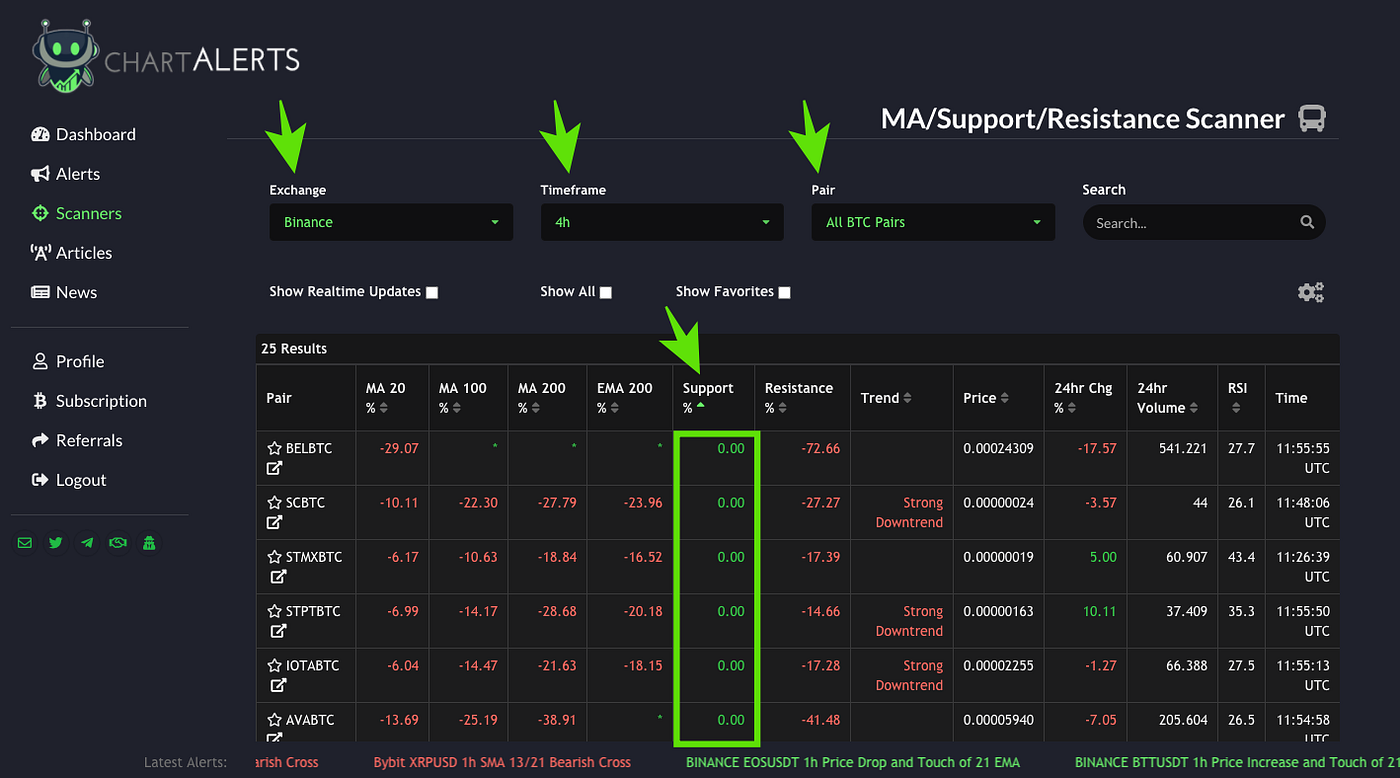
Task: Open the Exchange dropdown showing Binance
Action: 391,222
